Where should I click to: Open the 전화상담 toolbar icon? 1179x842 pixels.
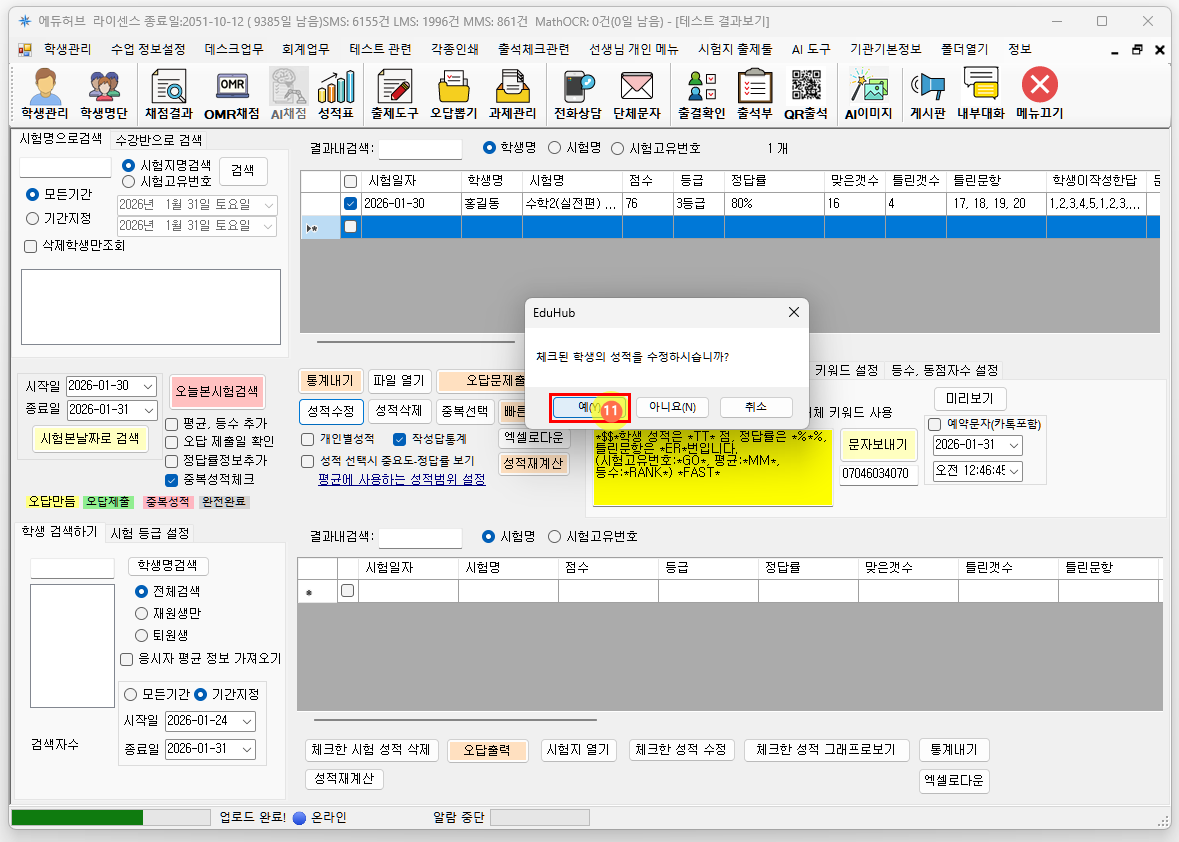(x=577, y=94)
